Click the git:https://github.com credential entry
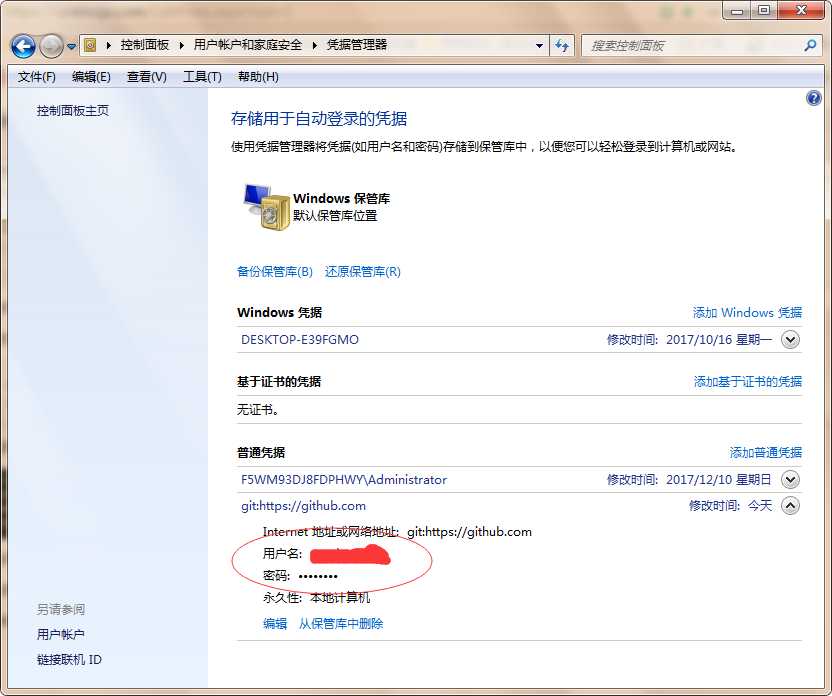This screenshot has height=696, width=832. pos(303,506)
